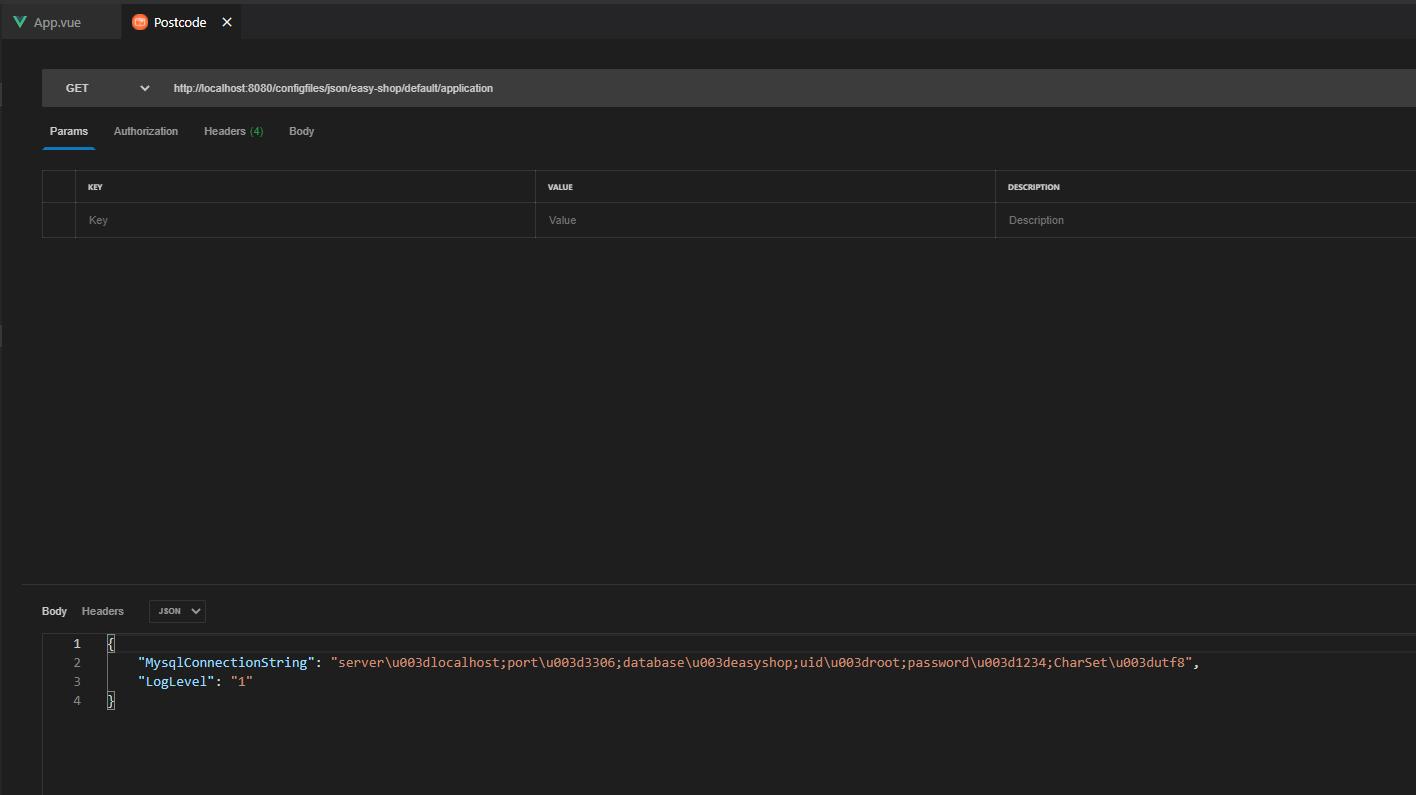Viewport: 1416px width, 795px height.
Task: Click the closing brace on line 4
Action: tap(111, 700)
